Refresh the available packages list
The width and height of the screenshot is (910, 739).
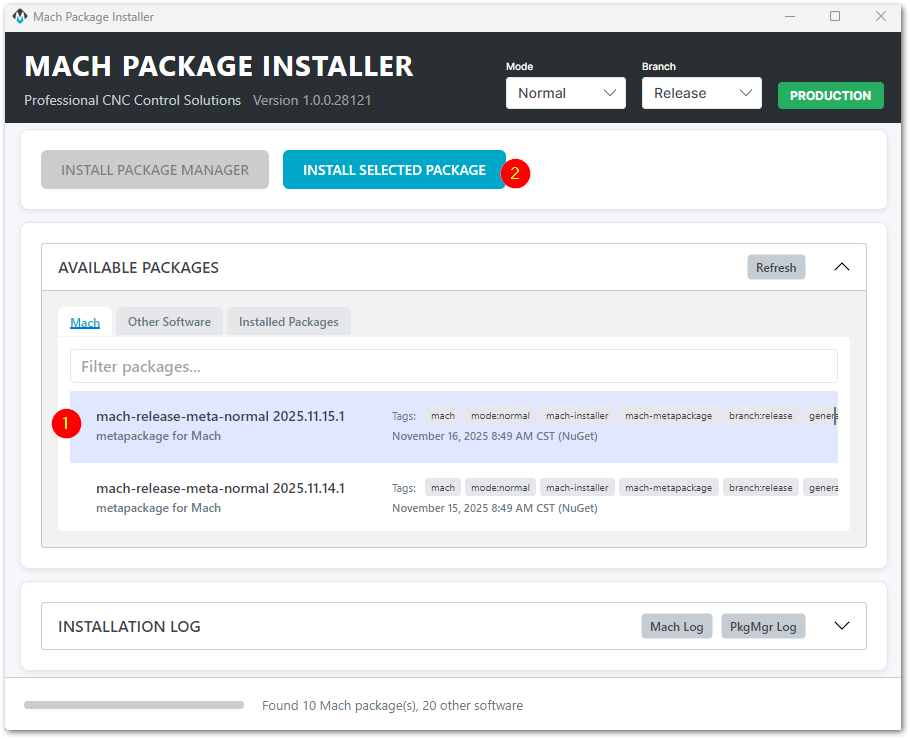[776, 267]
